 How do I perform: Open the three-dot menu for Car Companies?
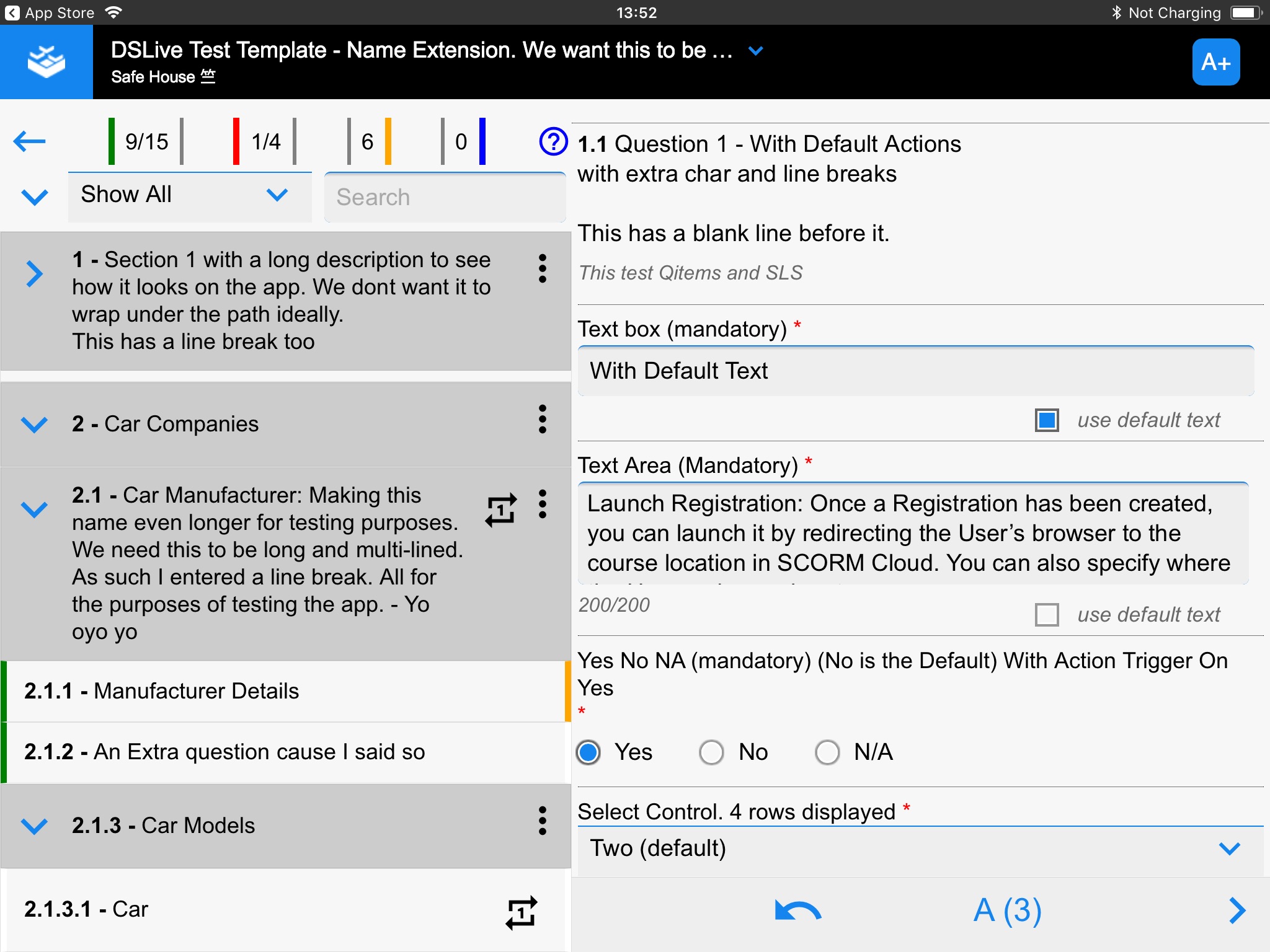[x=543, y=420]
